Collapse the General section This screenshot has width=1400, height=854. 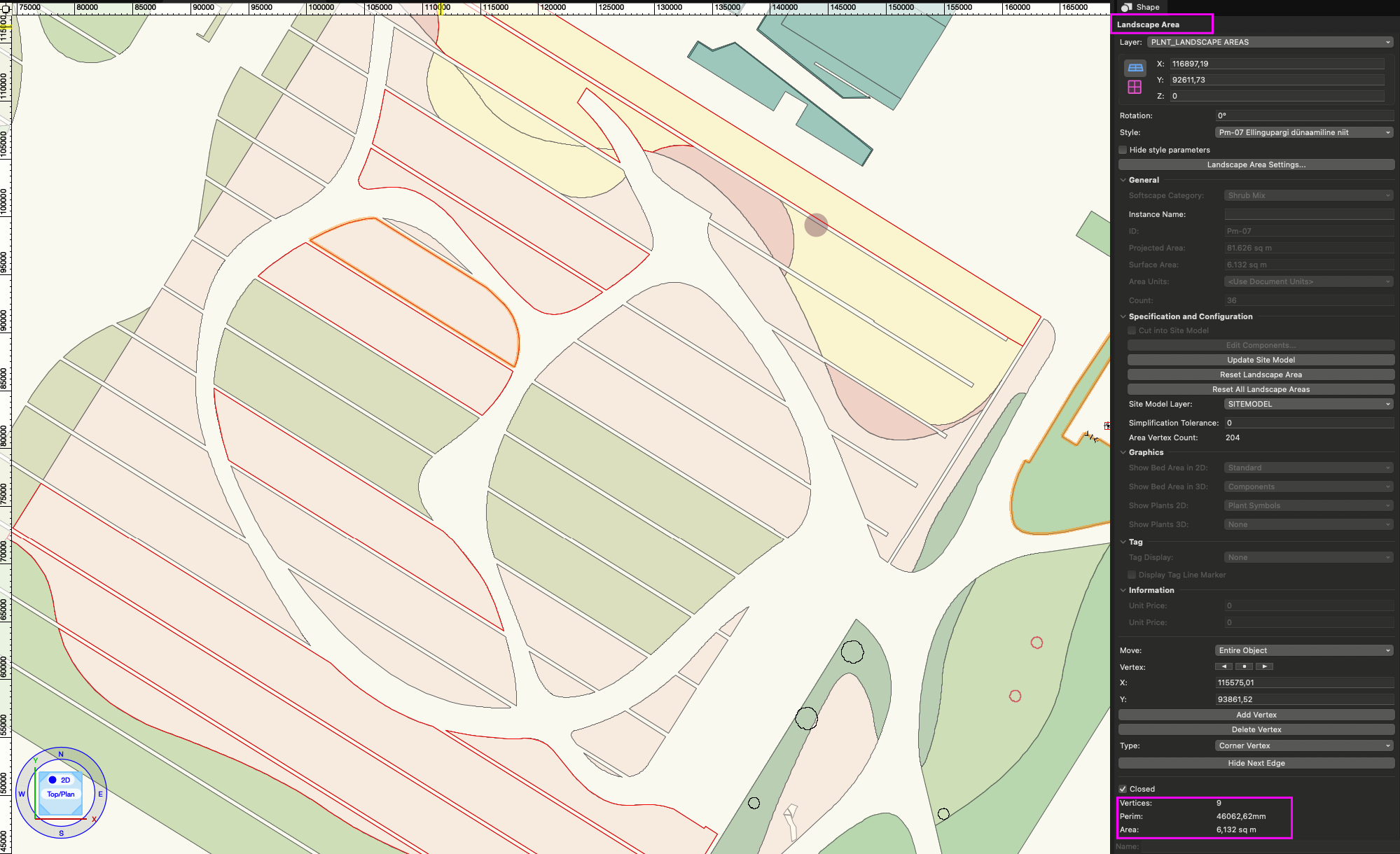click(x=1123, y=180)
